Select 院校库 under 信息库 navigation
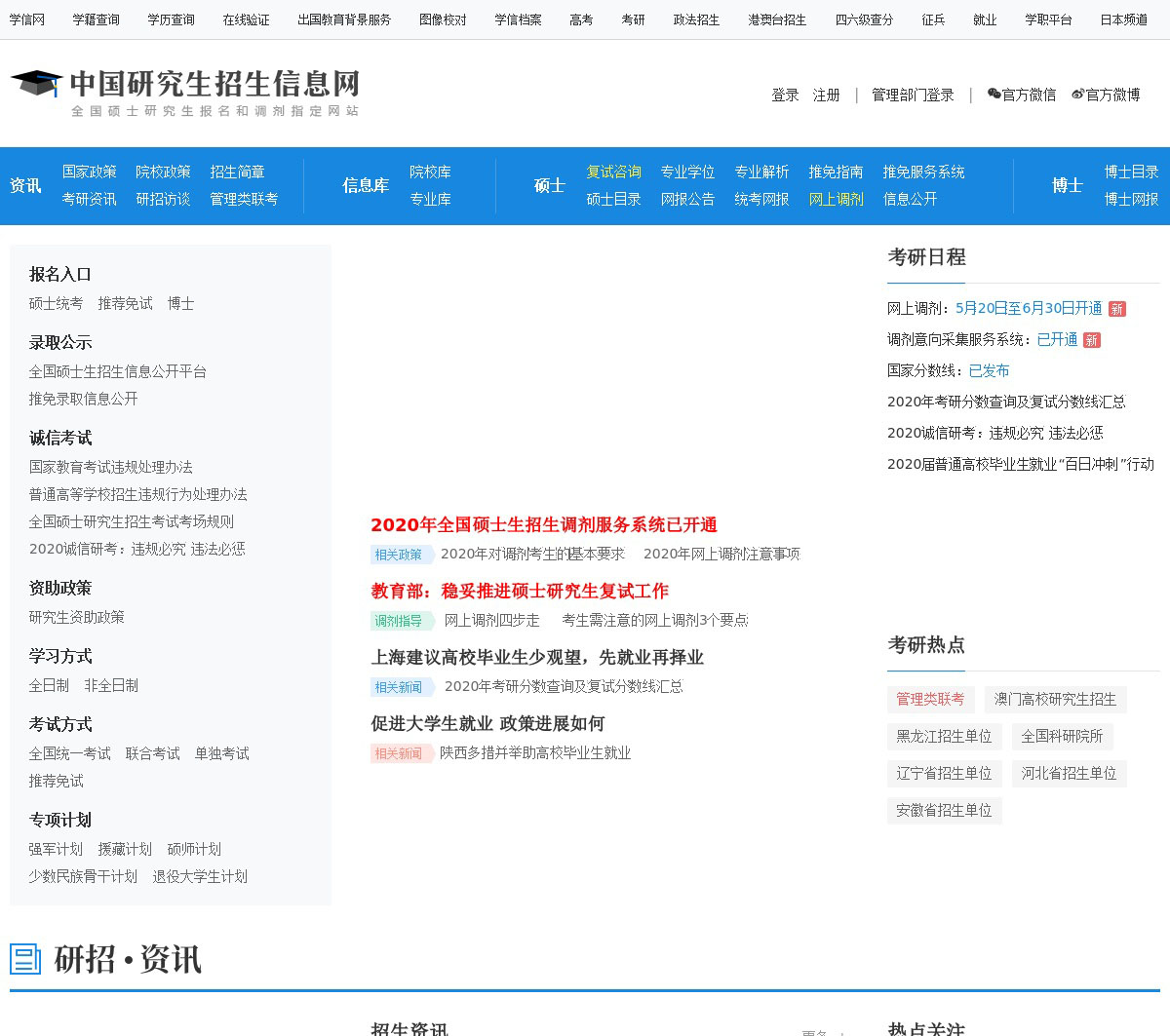This screenshot has width=1170, height=1036. click(x=430, y=172)
